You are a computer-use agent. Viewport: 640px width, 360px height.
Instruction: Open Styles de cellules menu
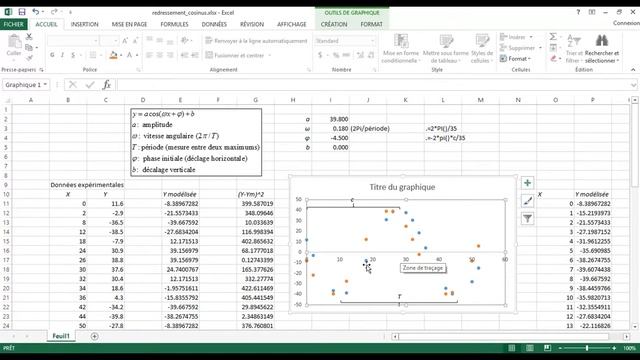pos(482,49)
